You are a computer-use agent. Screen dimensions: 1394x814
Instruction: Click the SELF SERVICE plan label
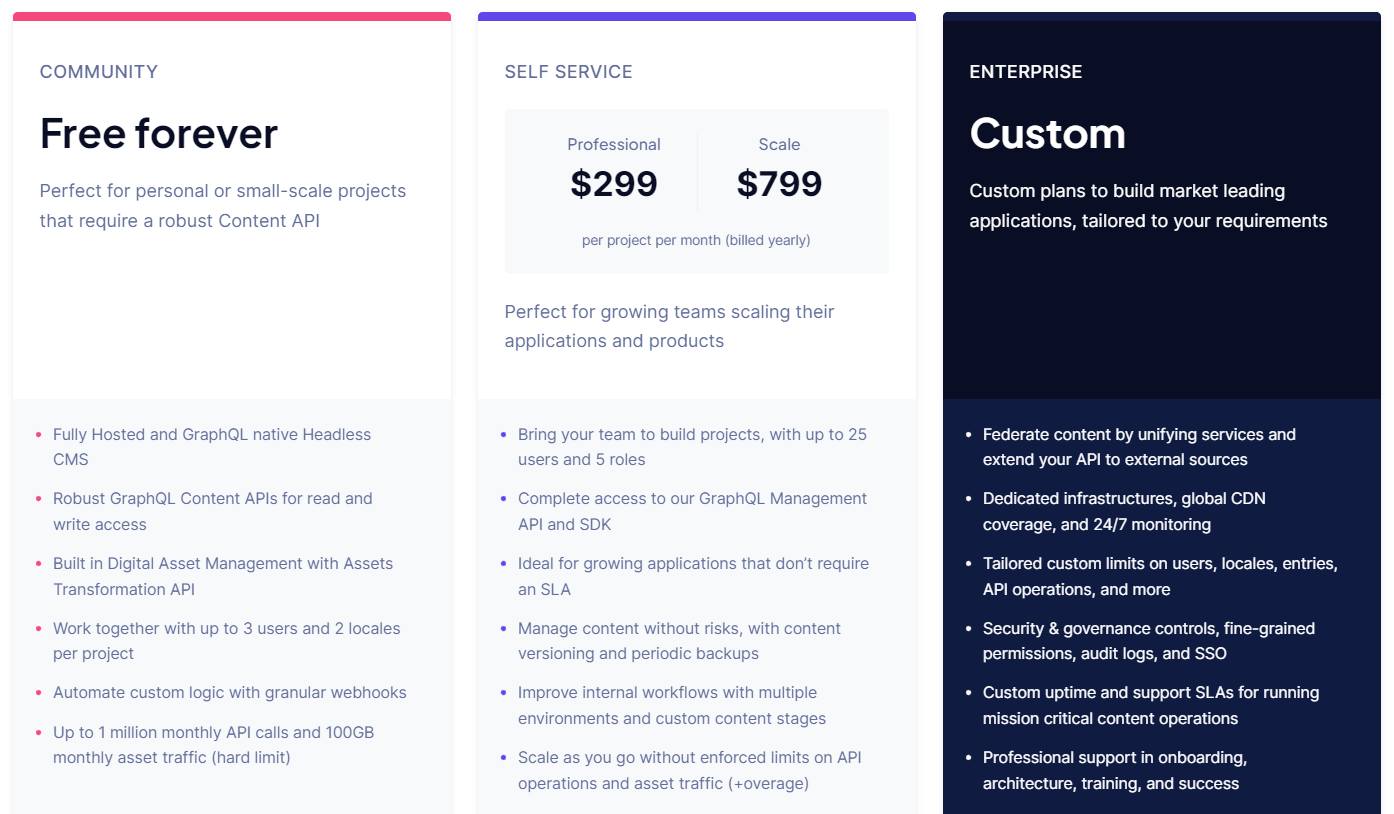tap(568, 72)
